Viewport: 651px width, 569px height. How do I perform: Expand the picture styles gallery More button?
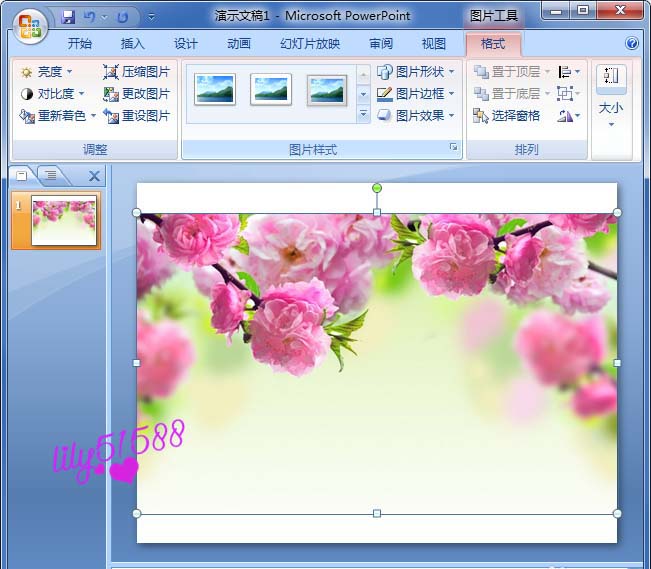coord(363,114)
